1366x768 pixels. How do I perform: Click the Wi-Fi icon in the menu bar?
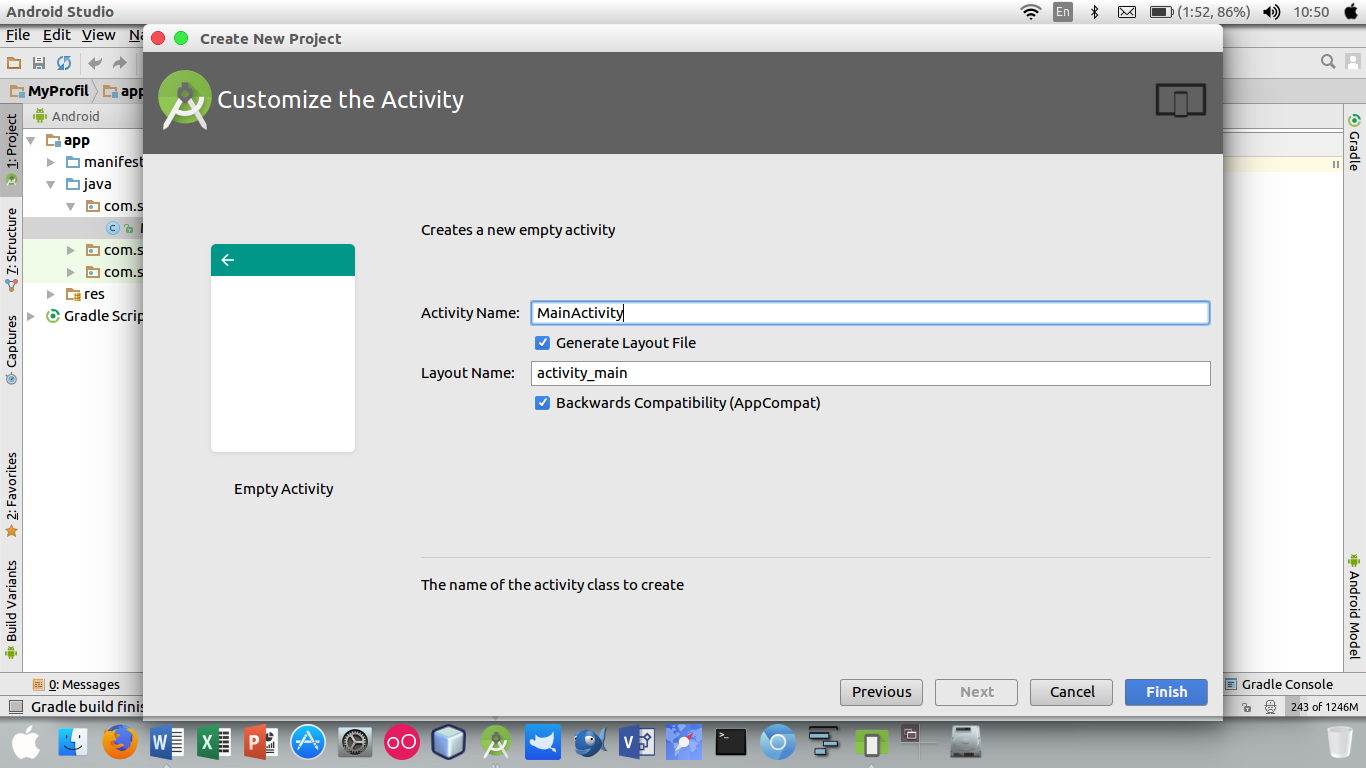pos(1030,12)
